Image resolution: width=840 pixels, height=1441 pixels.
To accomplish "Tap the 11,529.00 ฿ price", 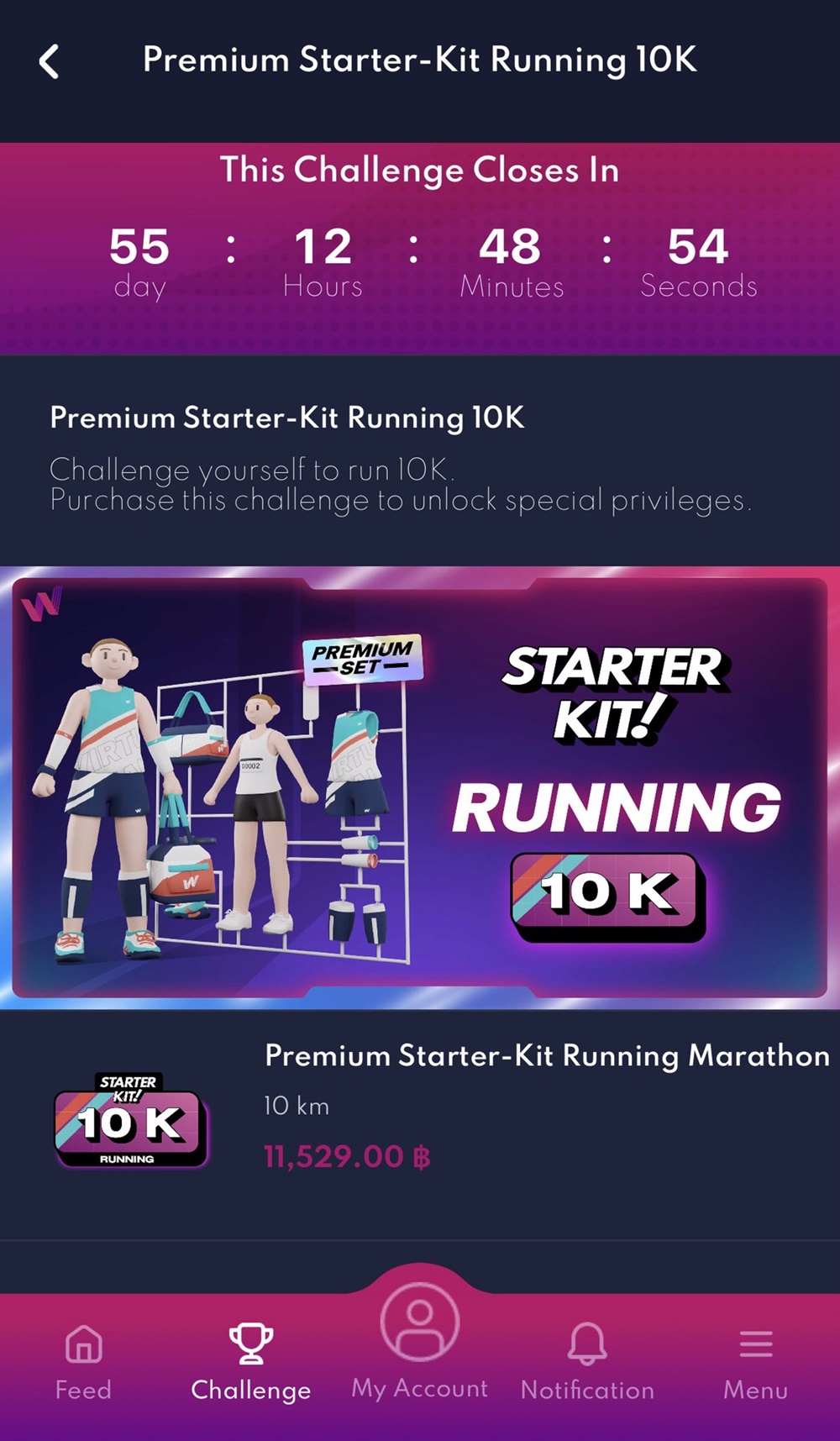I will click(x=347, y=1157).
